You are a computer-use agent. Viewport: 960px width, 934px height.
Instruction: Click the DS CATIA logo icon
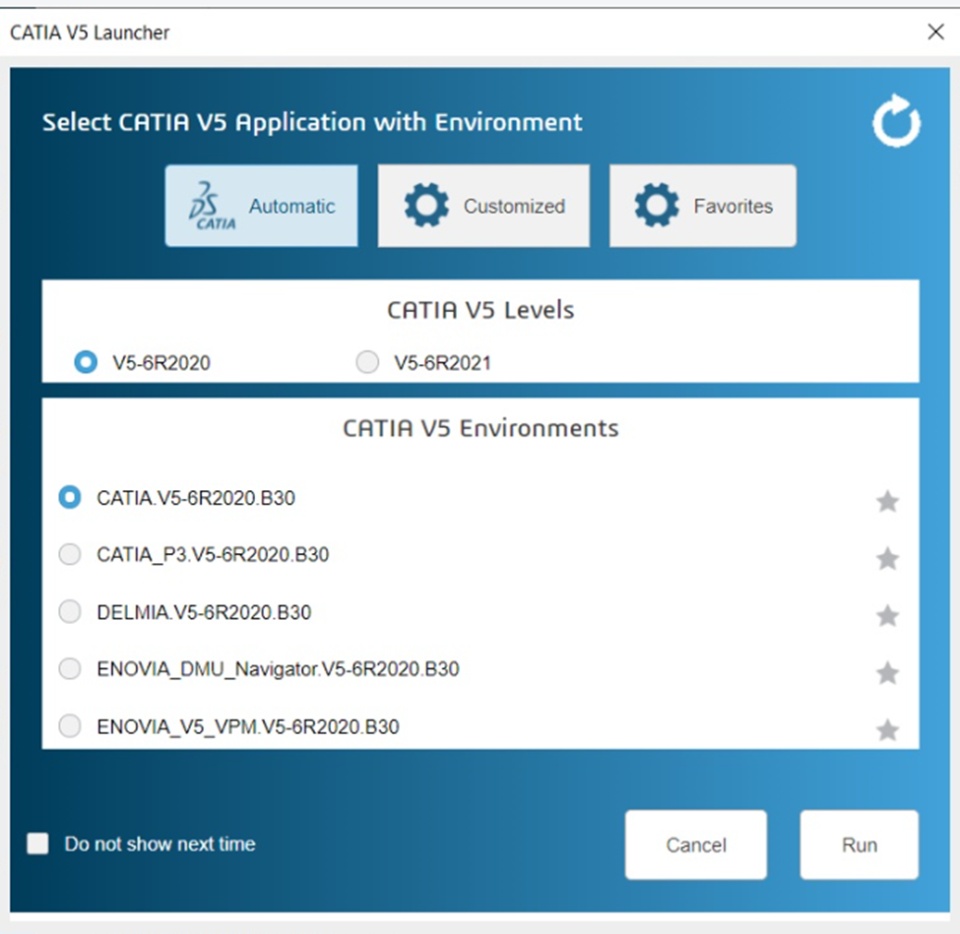click(212, 206)
